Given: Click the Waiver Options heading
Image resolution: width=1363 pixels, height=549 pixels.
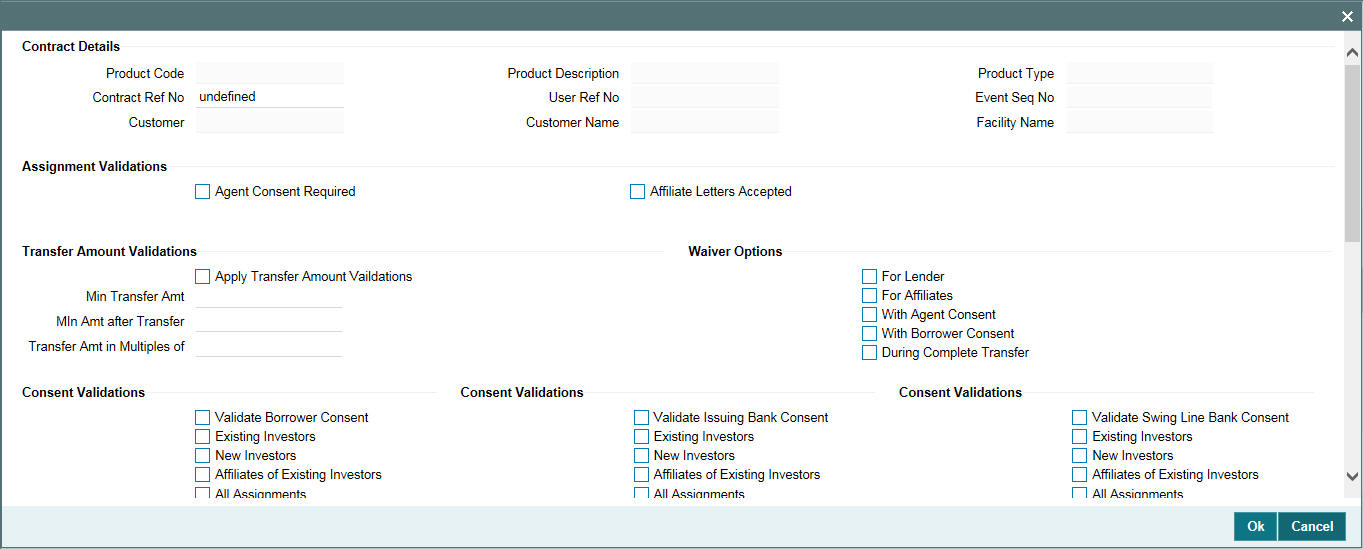Looking at the screenshot, I should click(735, 251).
